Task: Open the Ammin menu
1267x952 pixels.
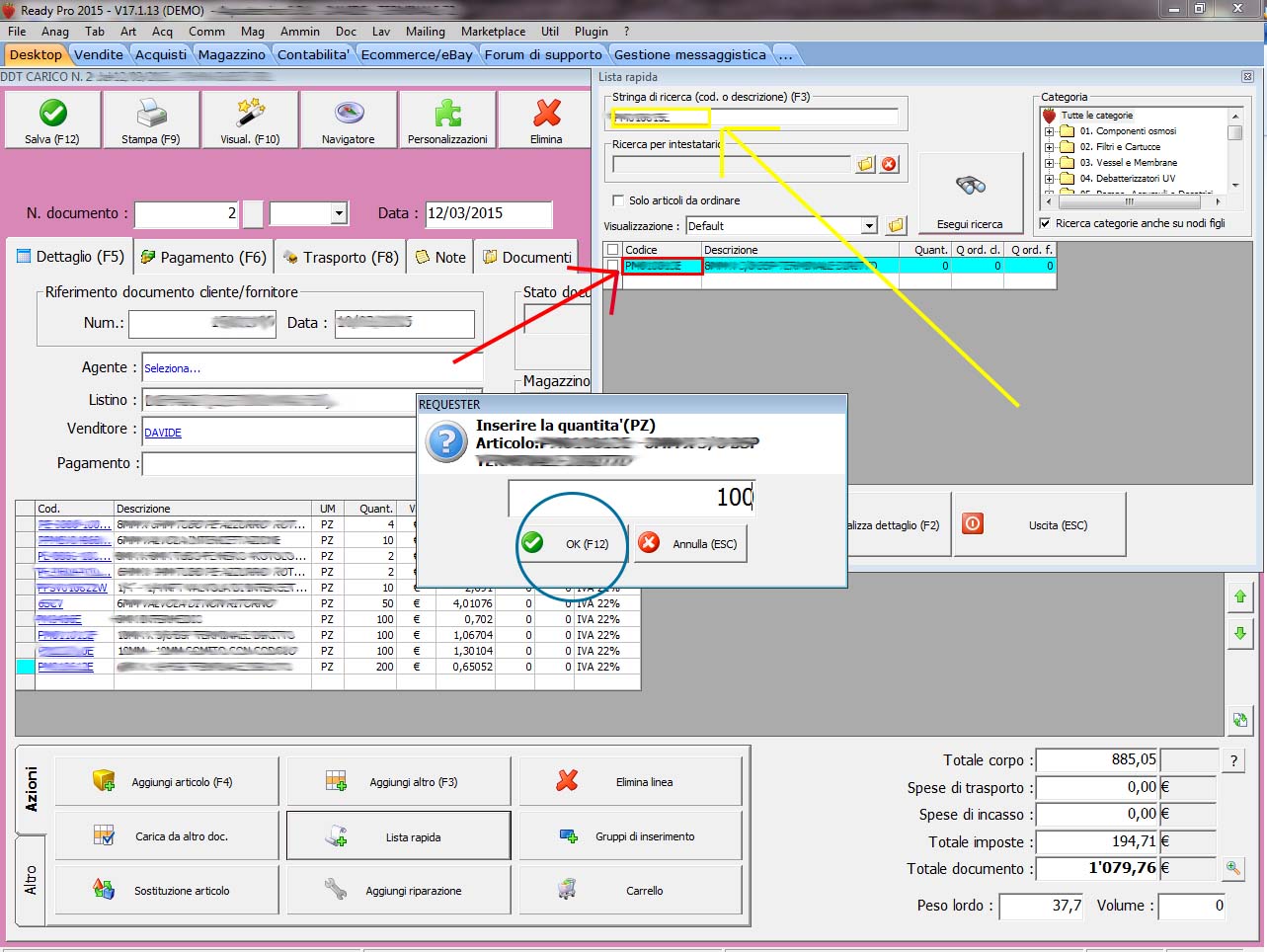Action: 300,32
